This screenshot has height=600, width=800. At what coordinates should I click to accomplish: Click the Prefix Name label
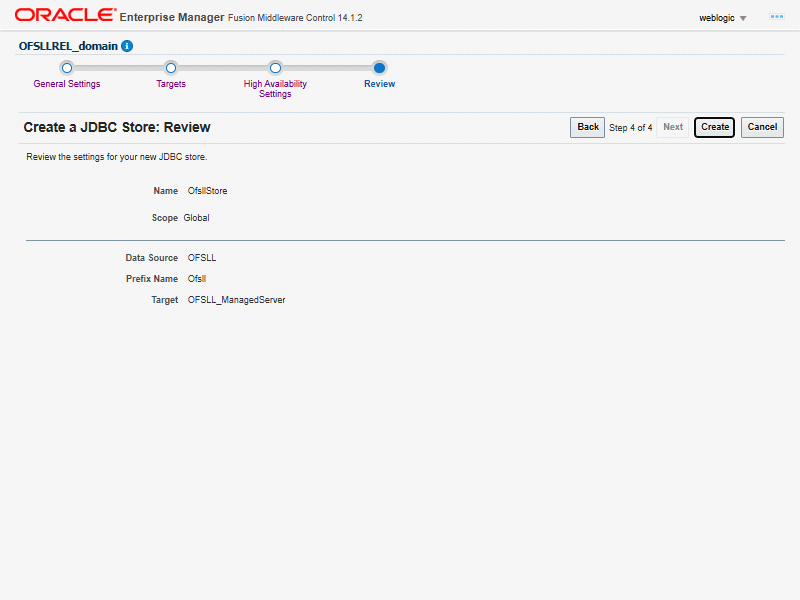[x=152, y=279]
